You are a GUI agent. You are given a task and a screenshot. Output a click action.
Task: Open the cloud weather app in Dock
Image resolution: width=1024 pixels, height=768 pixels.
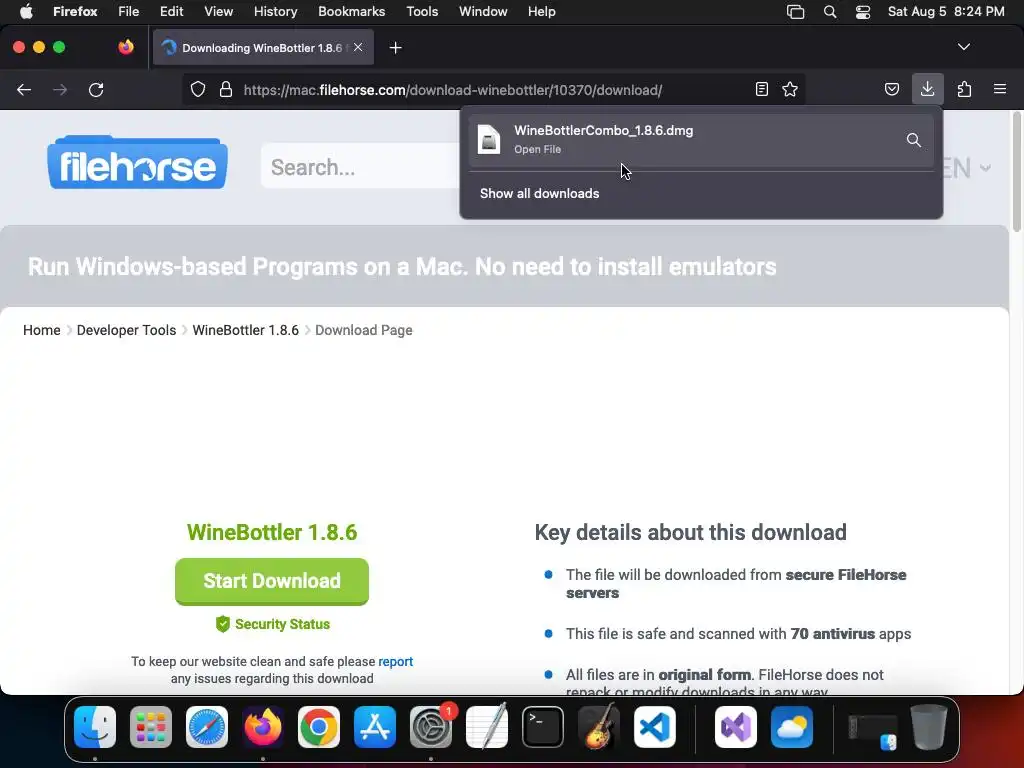[x=792, y=726]
